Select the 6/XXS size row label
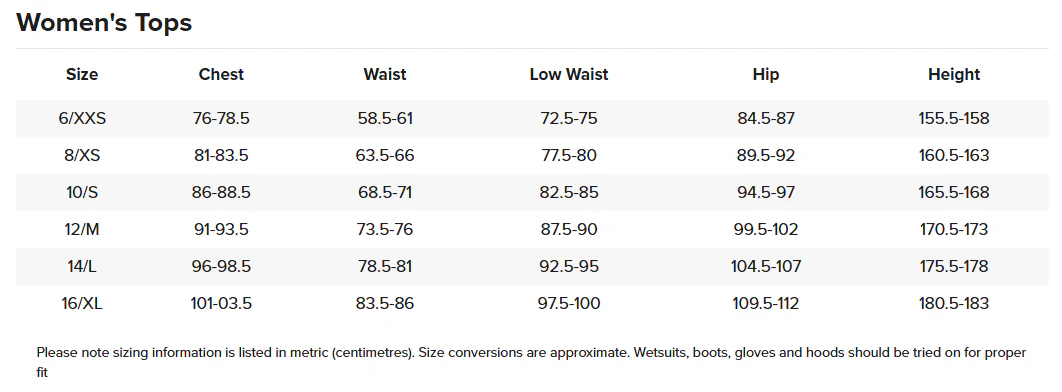Image resolution: width=1062 pixels, height=392 pixels. click(82, 118)
